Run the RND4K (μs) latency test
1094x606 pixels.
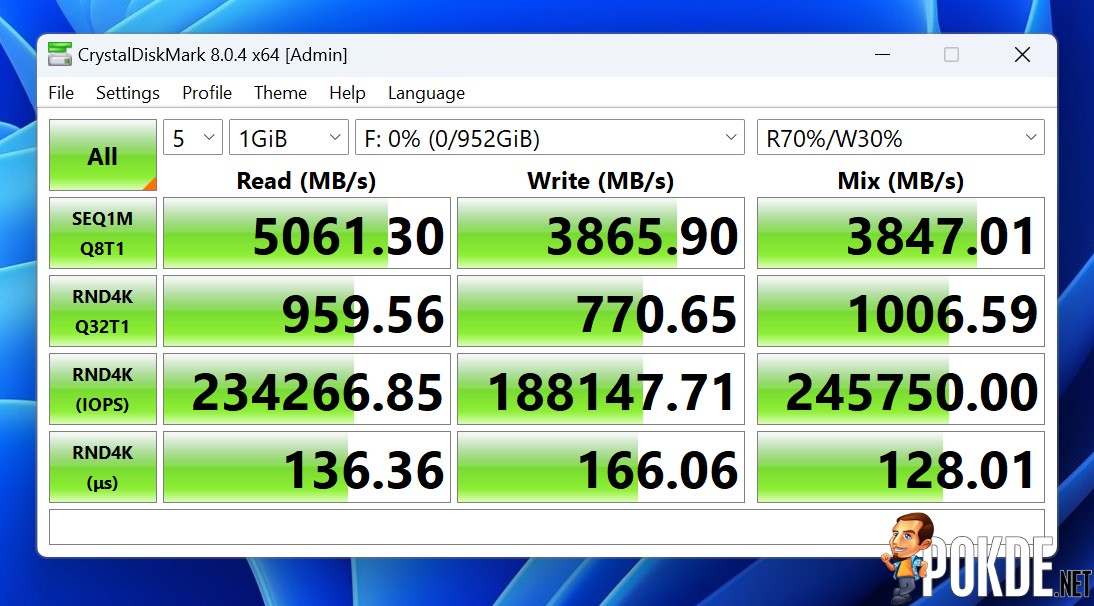coord(103,467)
